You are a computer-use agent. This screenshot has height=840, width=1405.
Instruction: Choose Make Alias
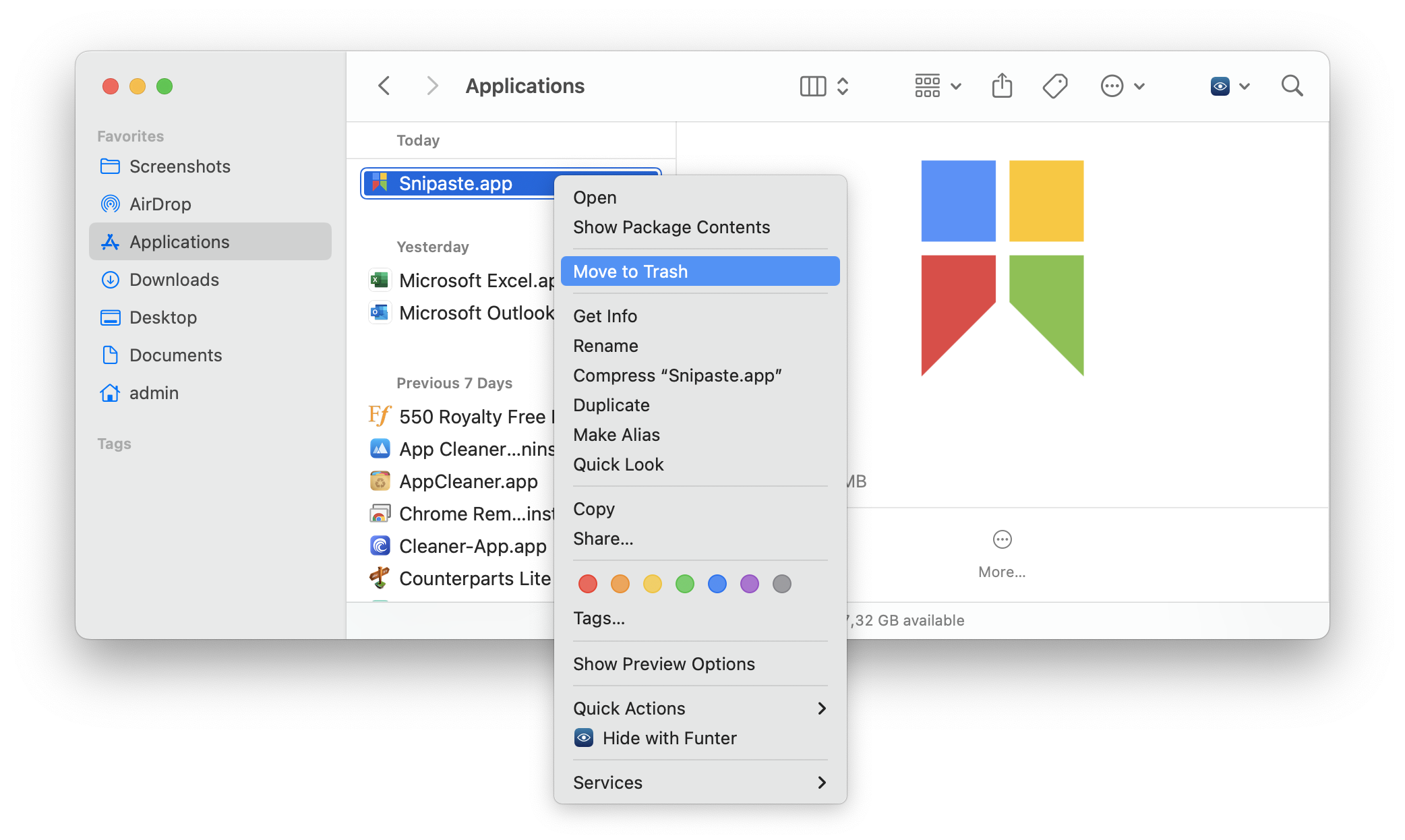coord(700,435)
